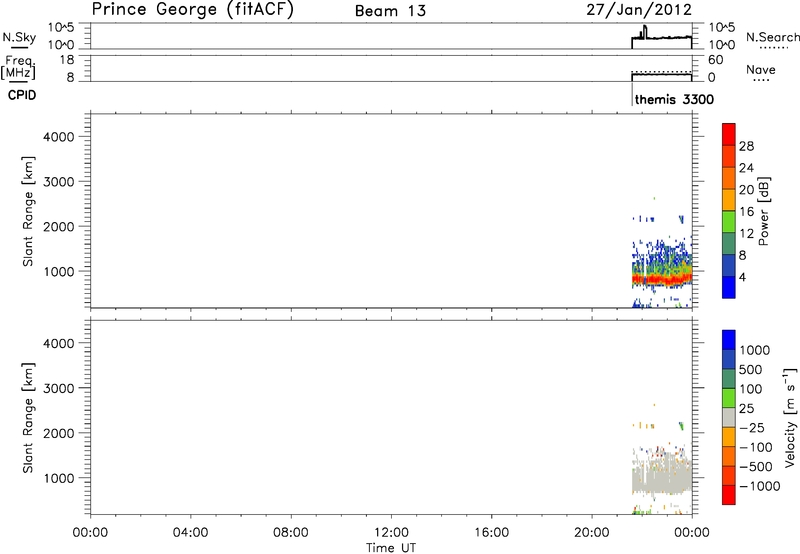Click the '12:00' time axis label
The height and width of the screenshot is (554, 800).
[x=391, y=533]
